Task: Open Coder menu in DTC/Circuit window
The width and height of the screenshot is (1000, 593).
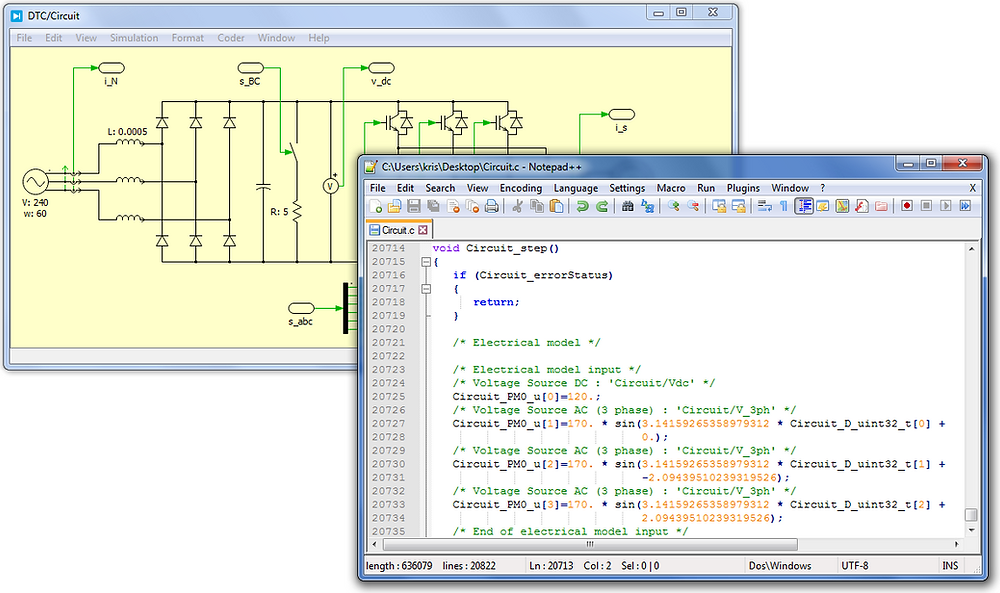Action: pos(231,38)
